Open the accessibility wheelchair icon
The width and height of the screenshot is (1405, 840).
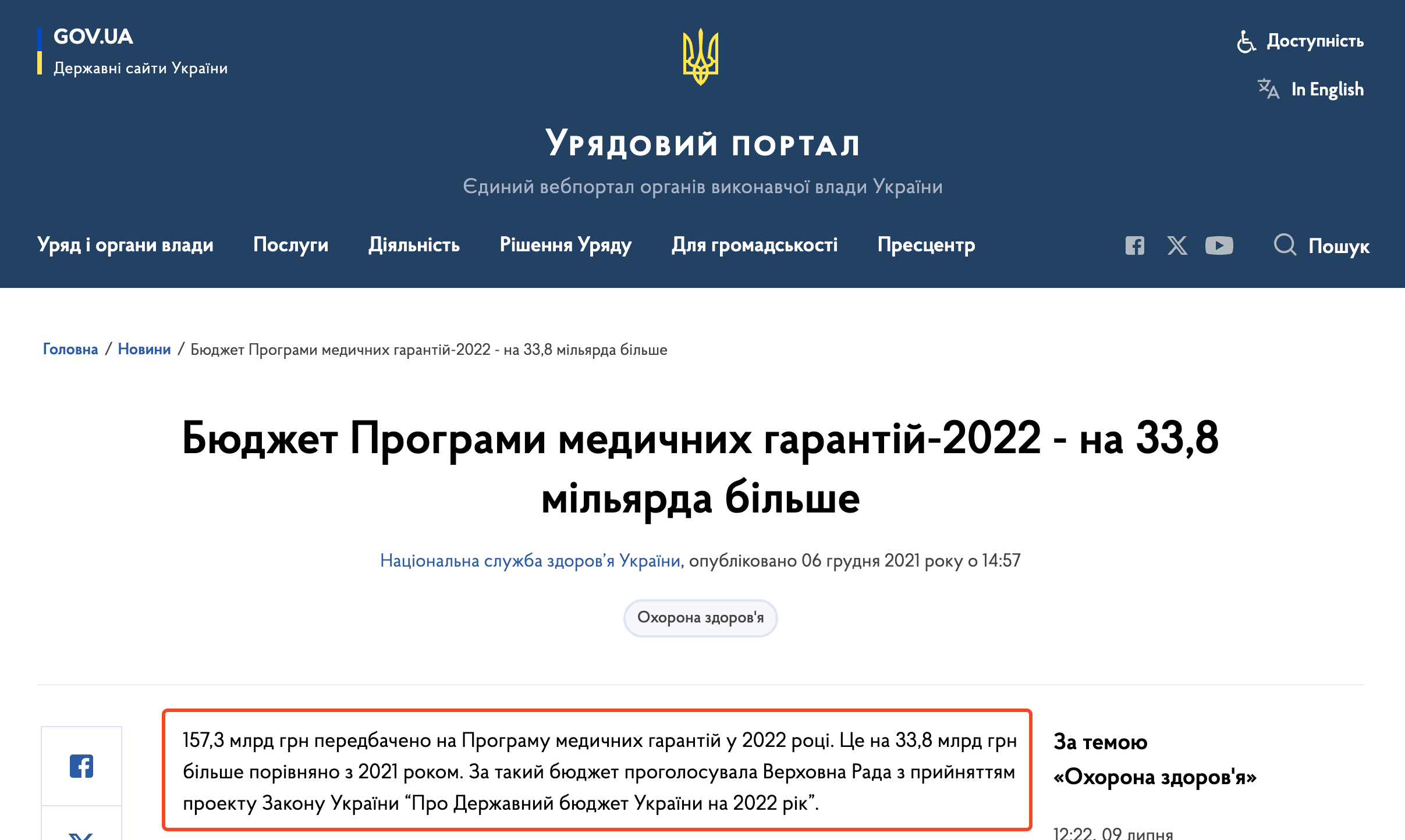coord(1246,41)
